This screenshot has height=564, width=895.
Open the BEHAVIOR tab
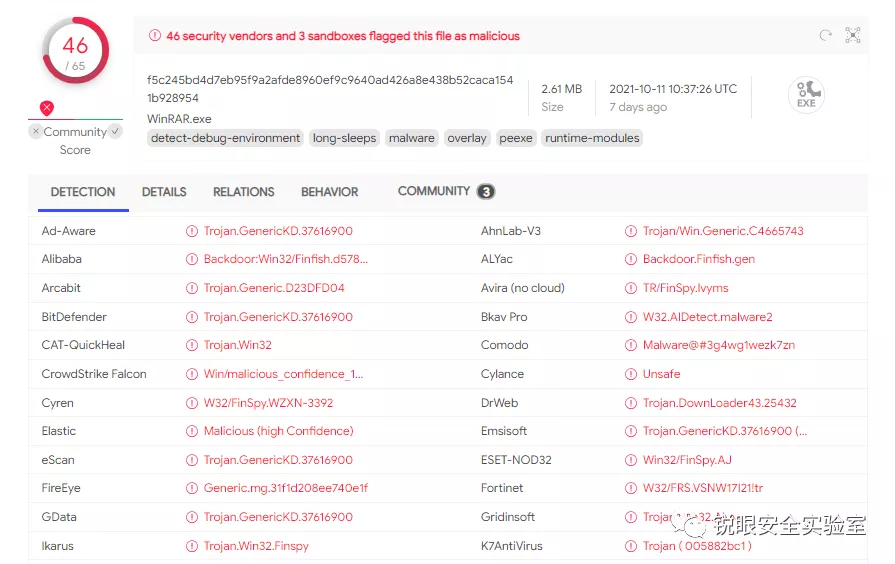330,192
